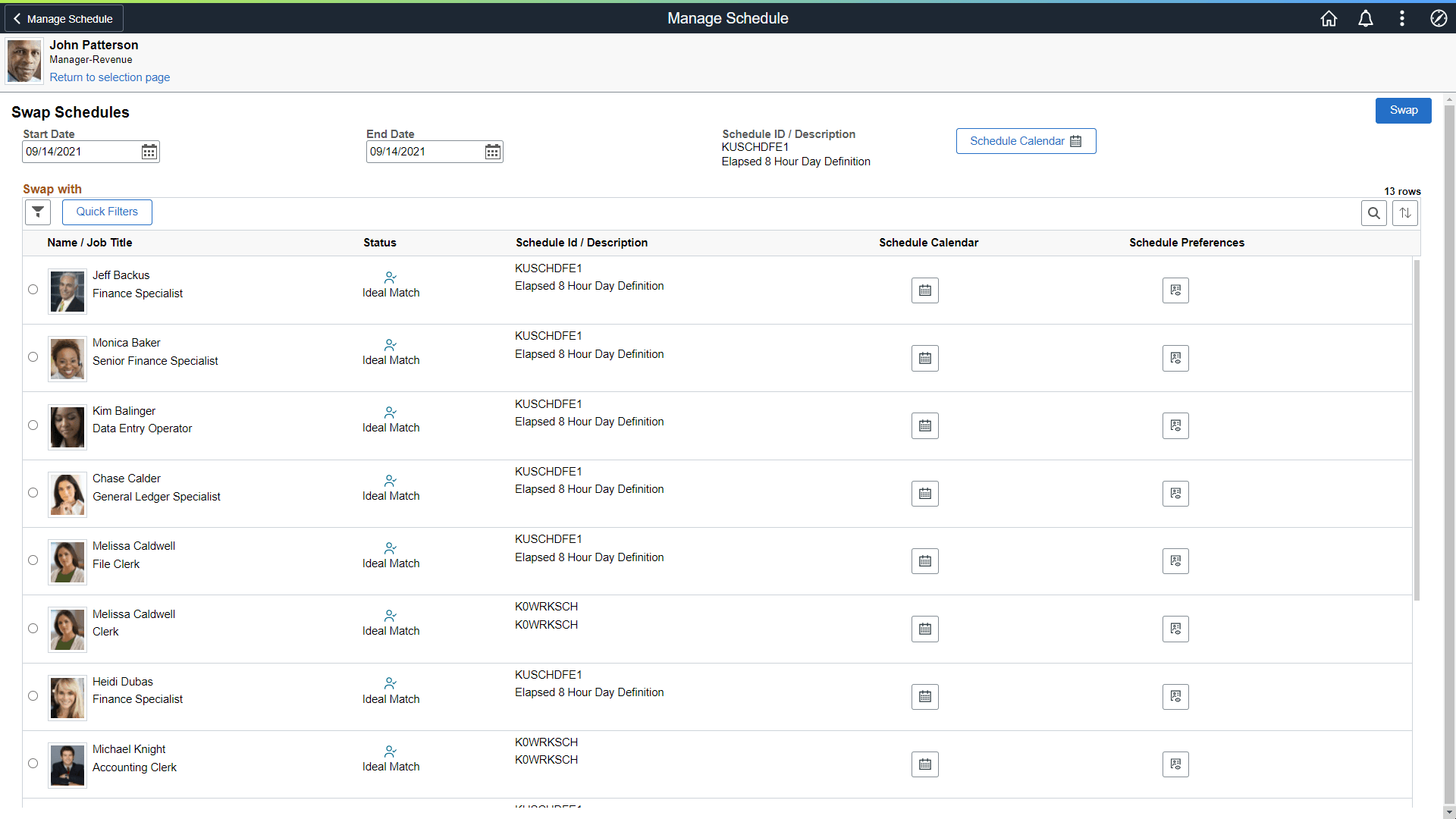The height and width of the screenshot is (819, 1456).
Task: Open the Quick Filters panel
Action: (106, 212)
